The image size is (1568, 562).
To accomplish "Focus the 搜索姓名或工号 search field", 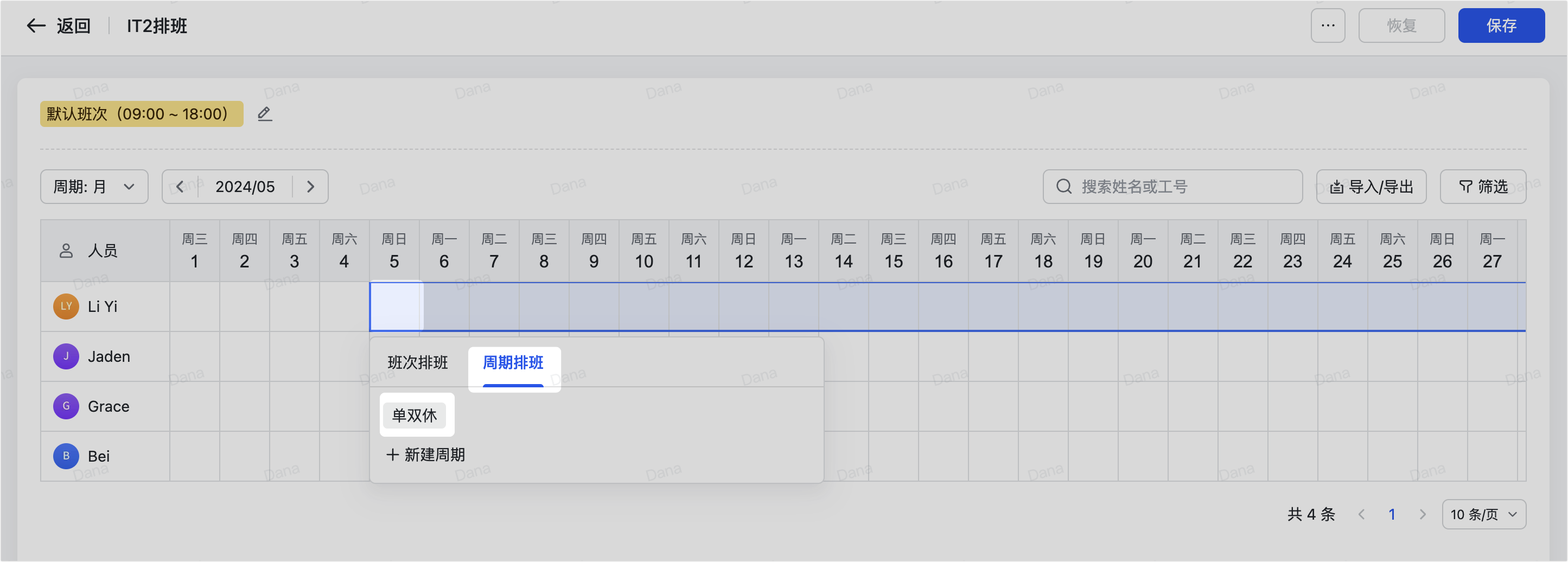I will pos(1172,186).
